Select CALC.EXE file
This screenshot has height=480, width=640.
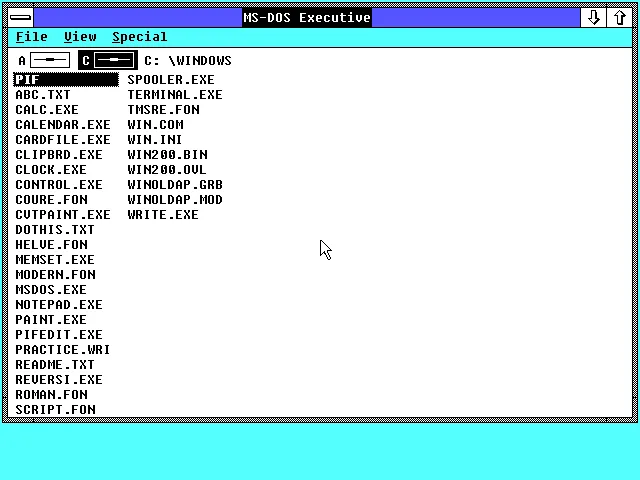[x=47, y=110]
